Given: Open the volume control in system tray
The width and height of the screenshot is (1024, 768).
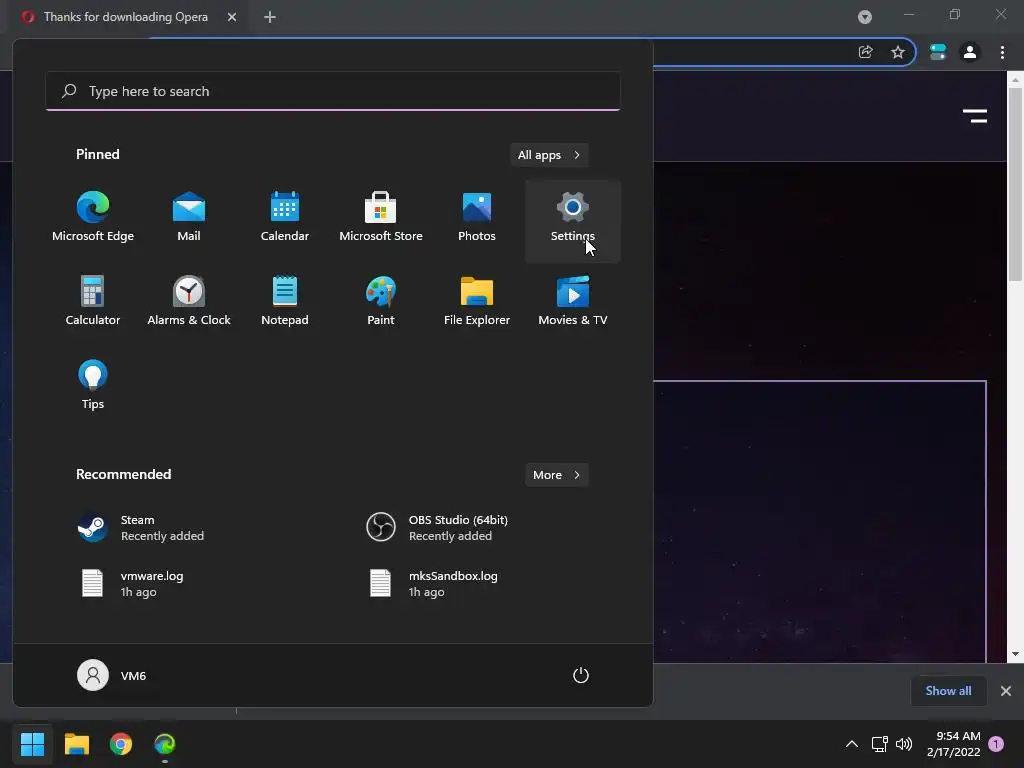Looking at the screenshot, I should point(904,744).
